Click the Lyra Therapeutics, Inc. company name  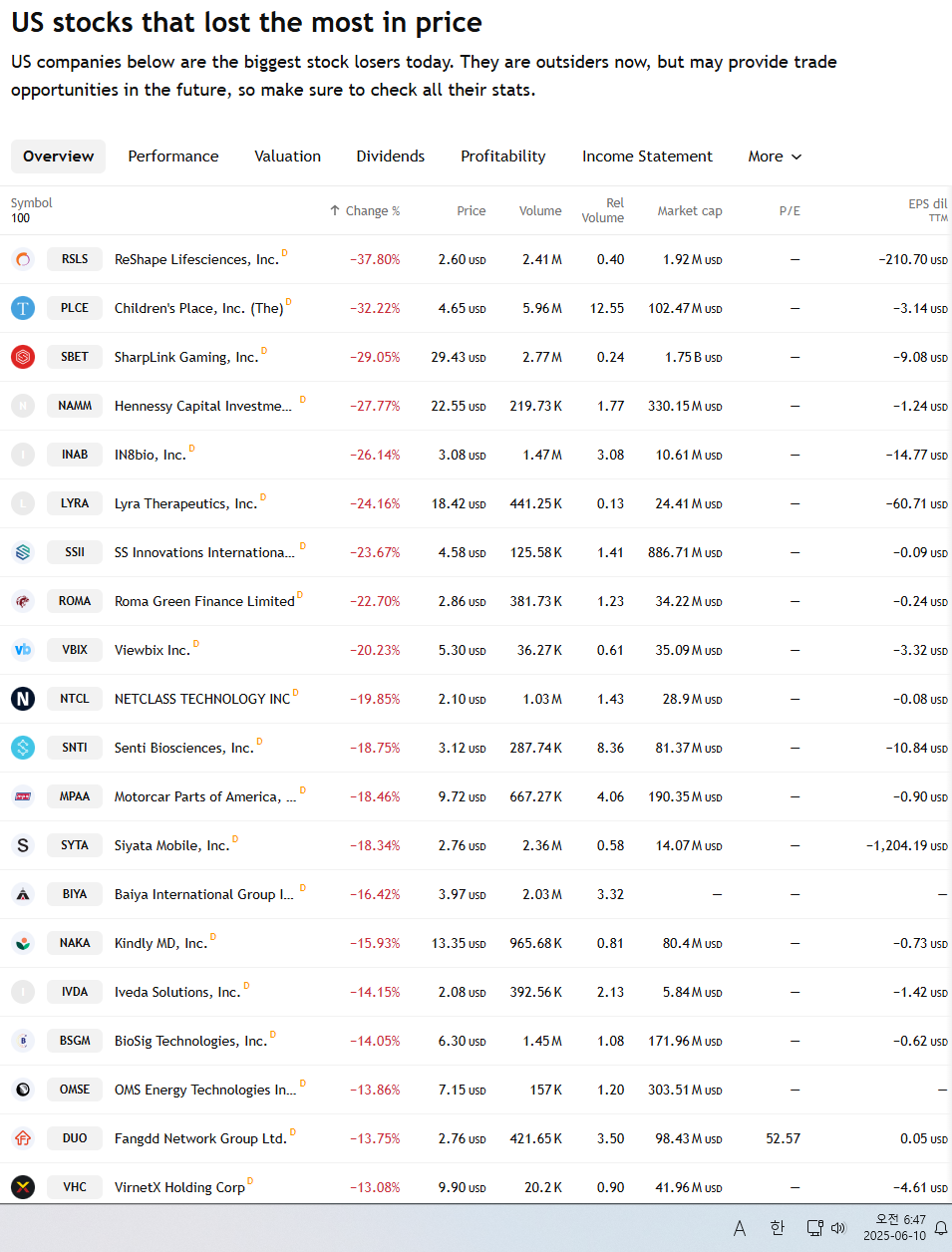click(185, 503)
